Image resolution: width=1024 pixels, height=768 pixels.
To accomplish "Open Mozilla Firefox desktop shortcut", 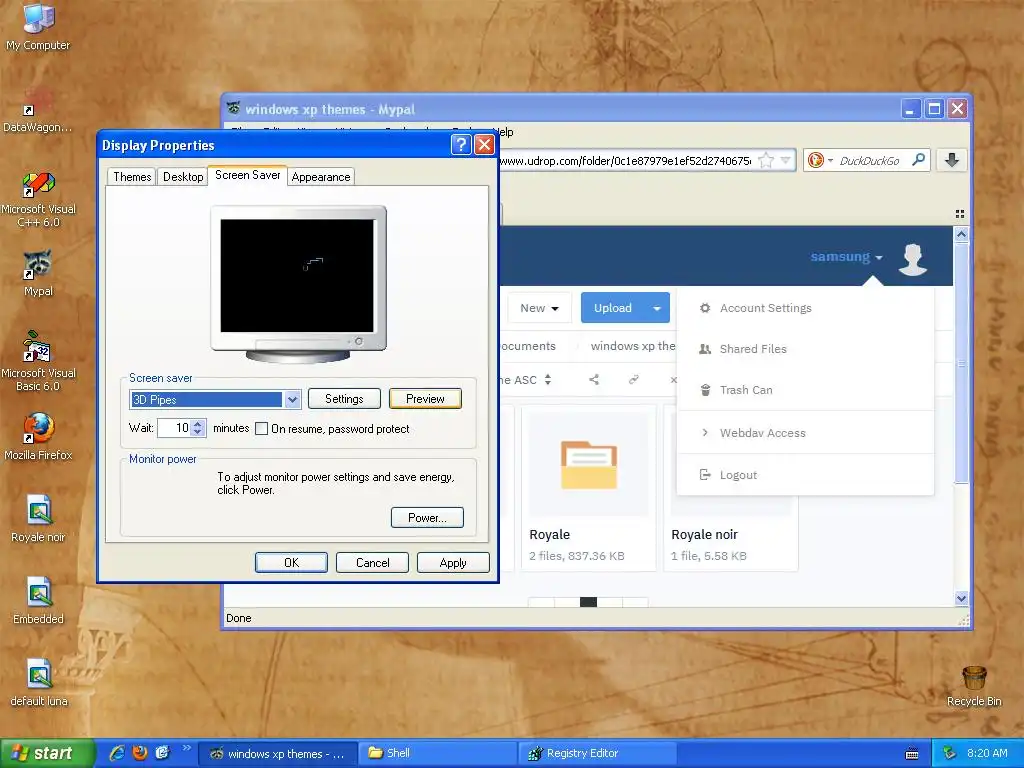I will (x=38, y=436).
